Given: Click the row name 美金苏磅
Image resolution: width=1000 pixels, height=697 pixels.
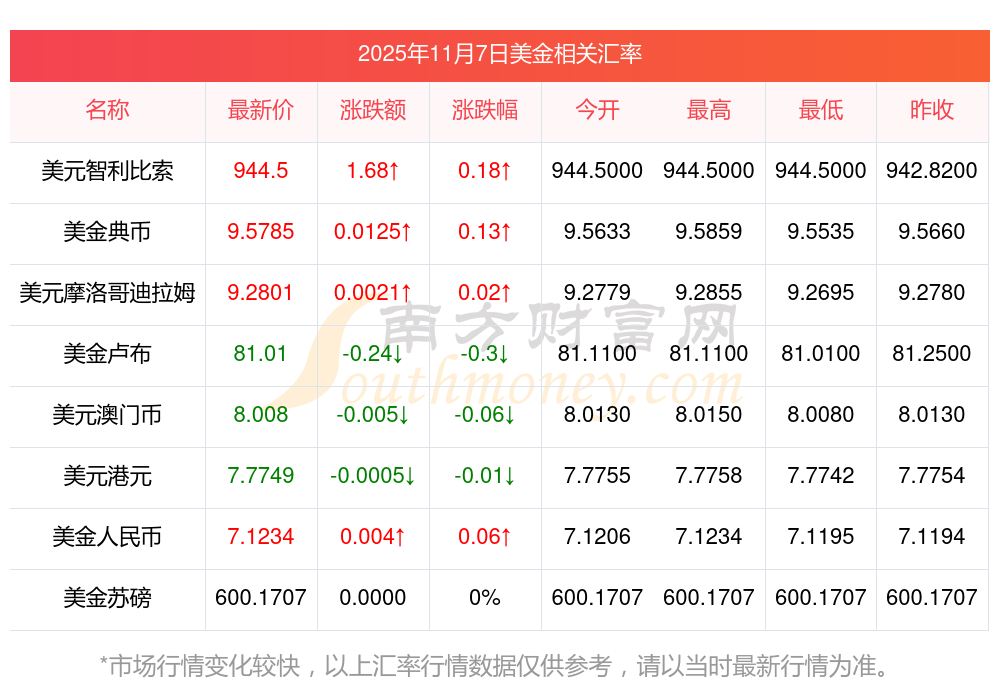Looking at the screenshot, I should pos(107,598).
